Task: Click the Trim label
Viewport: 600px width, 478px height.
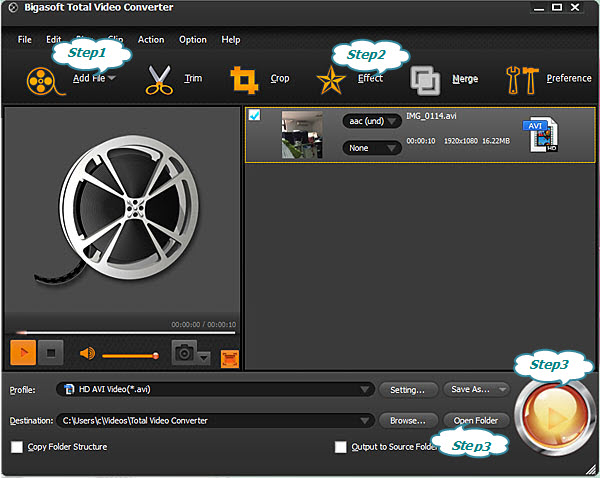Action: coord(193,78)
